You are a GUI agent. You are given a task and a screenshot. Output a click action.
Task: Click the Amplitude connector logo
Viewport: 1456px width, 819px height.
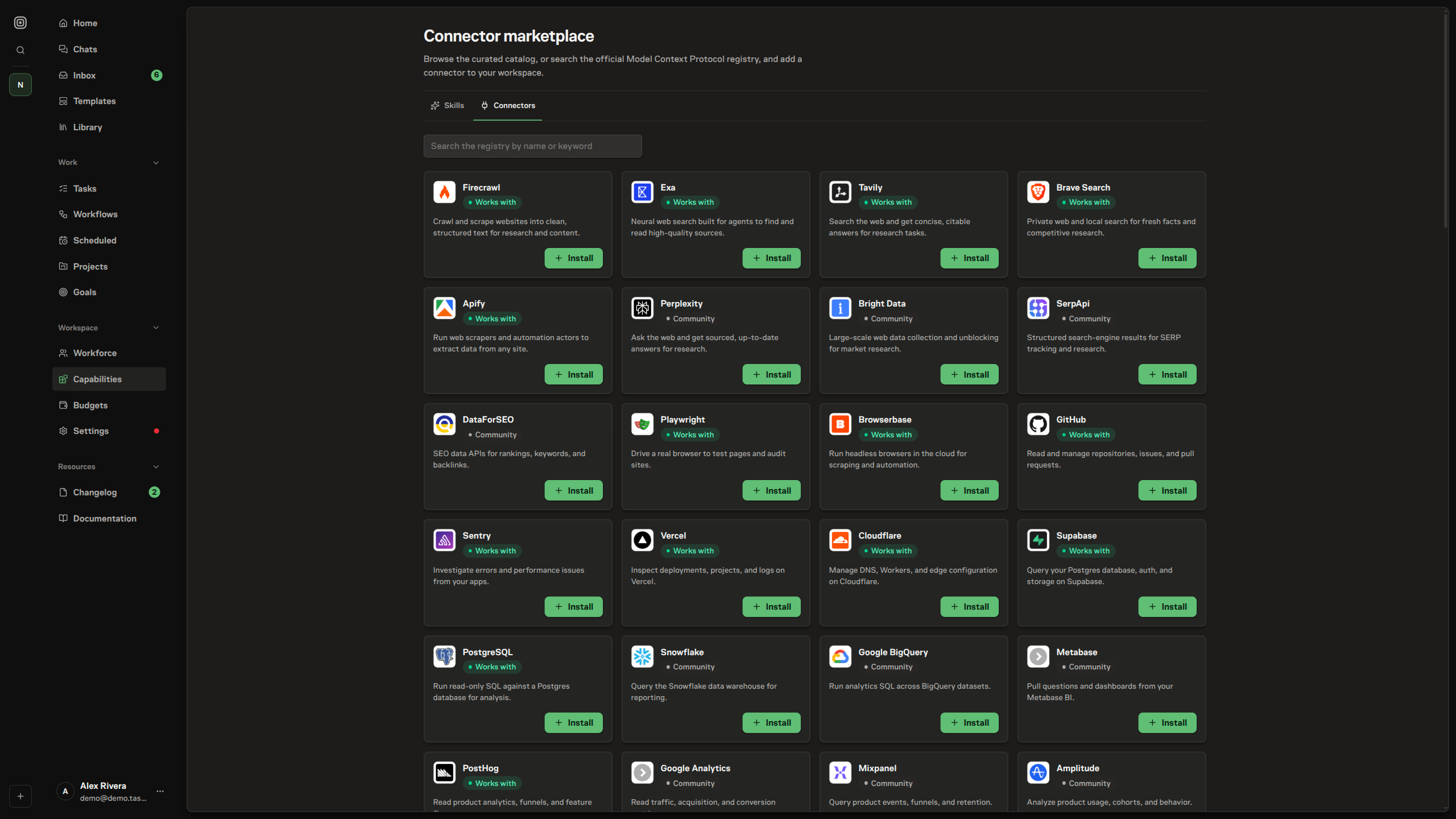pyautogui.click(x=1038, y=773)
